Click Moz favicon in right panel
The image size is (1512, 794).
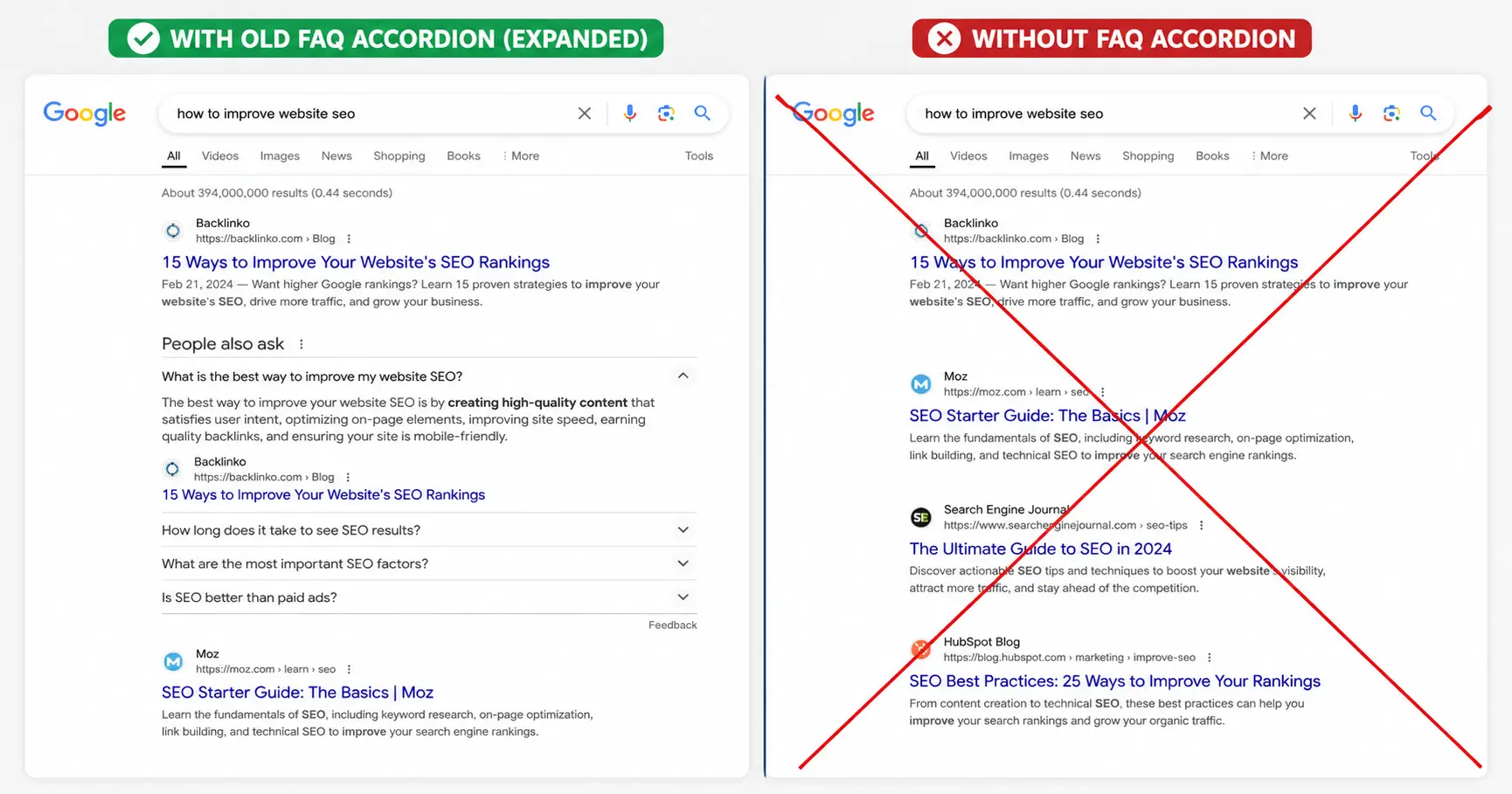coord(921,384)
